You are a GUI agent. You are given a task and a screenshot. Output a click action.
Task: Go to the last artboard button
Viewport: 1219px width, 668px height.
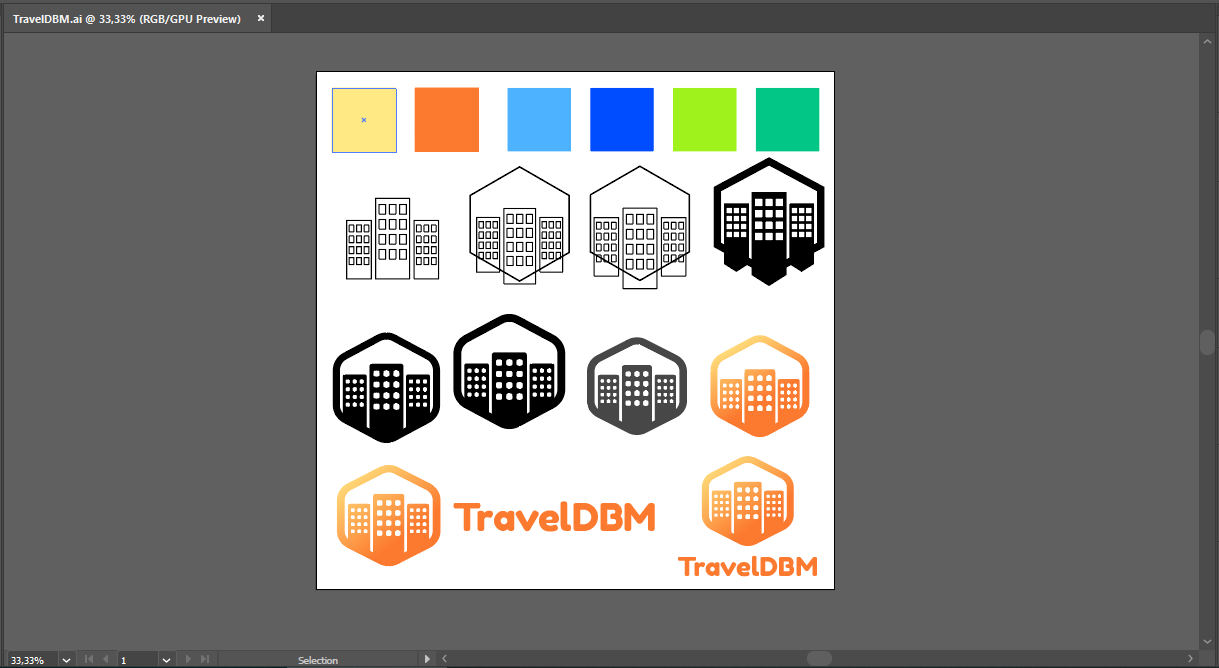205,660
